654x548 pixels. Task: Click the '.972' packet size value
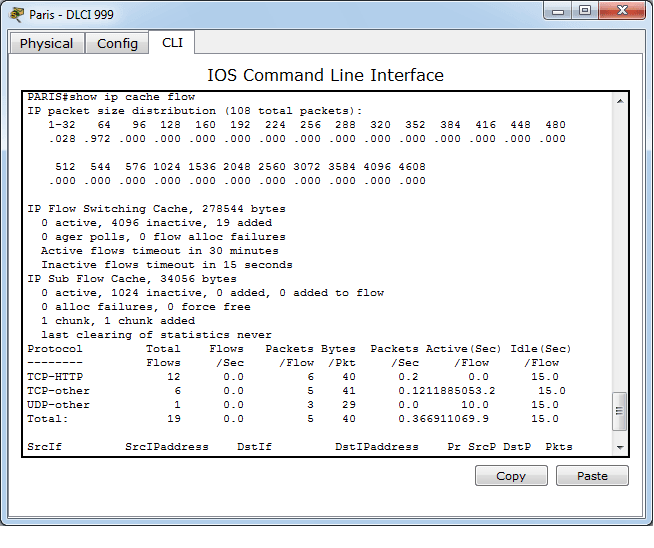(x=97, y=139)
